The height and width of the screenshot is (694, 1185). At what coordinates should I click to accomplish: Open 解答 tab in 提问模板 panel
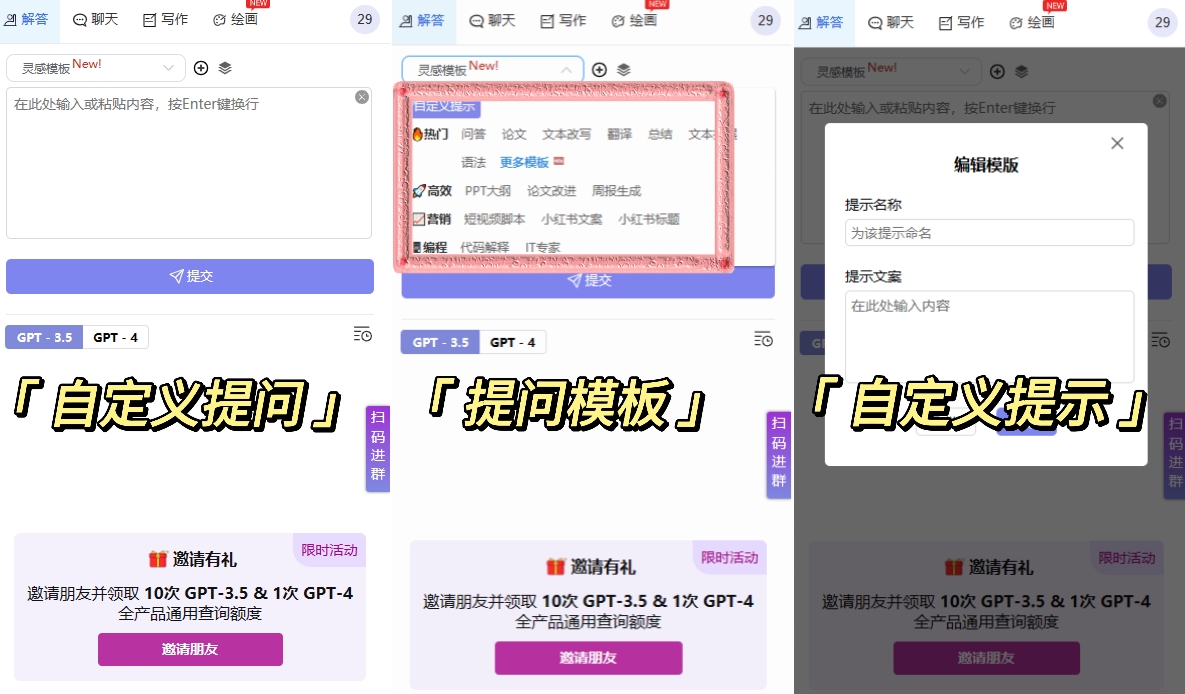coord(422,21)
